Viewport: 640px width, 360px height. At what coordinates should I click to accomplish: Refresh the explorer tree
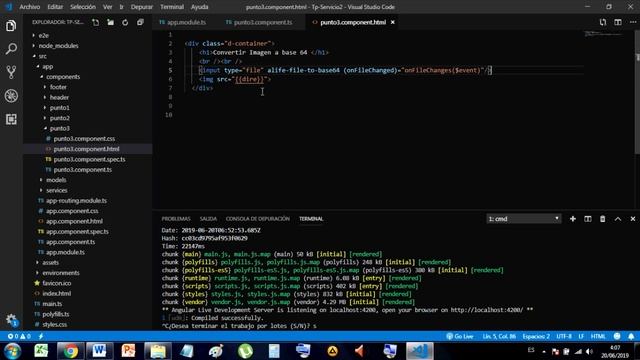[x=125, y=22]
